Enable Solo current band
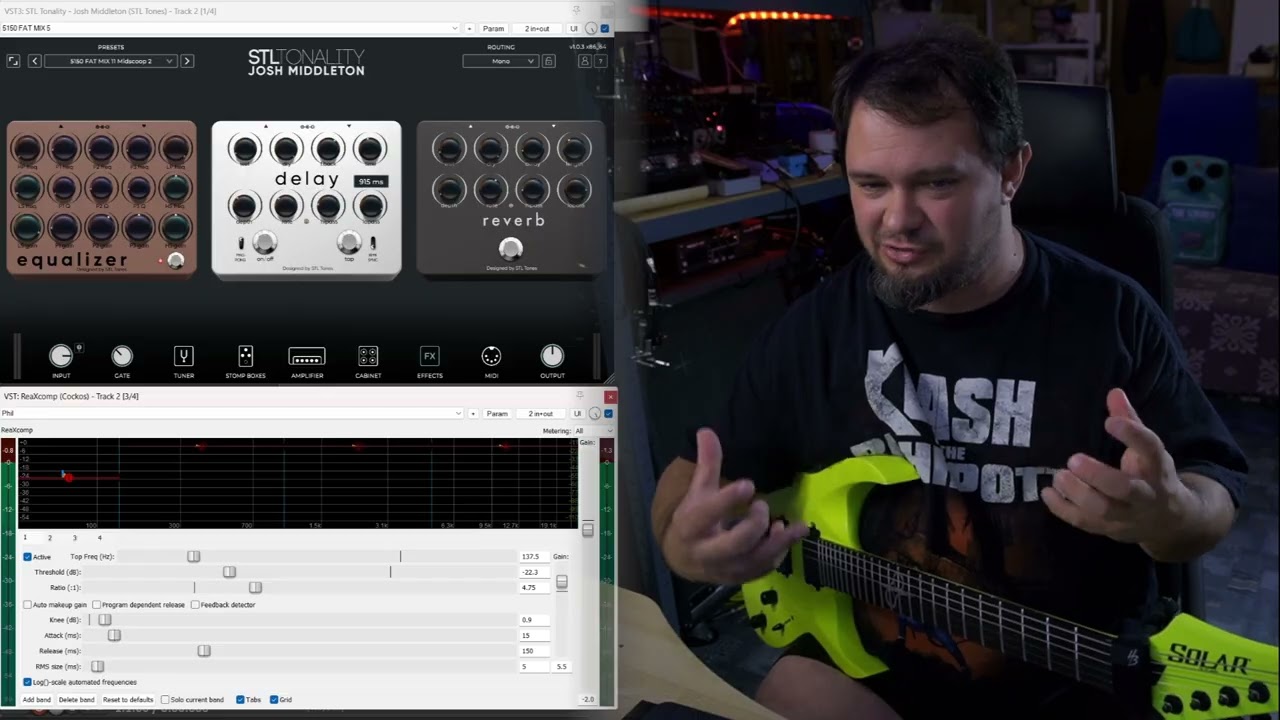The image size is (1280, 720). click(x=164, y=700)
